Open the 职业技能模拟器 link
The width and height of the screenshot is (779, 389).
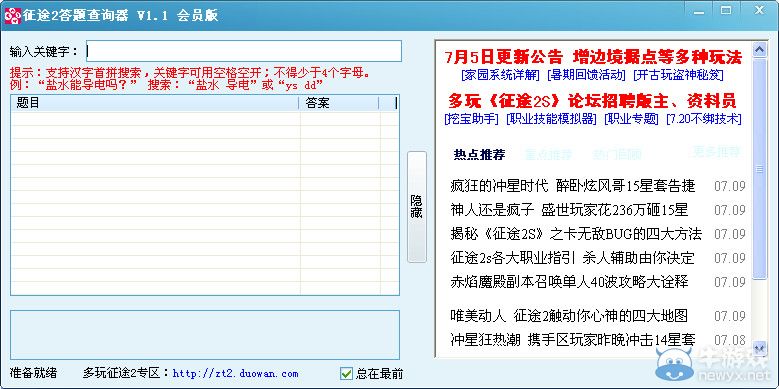point(551,119)
